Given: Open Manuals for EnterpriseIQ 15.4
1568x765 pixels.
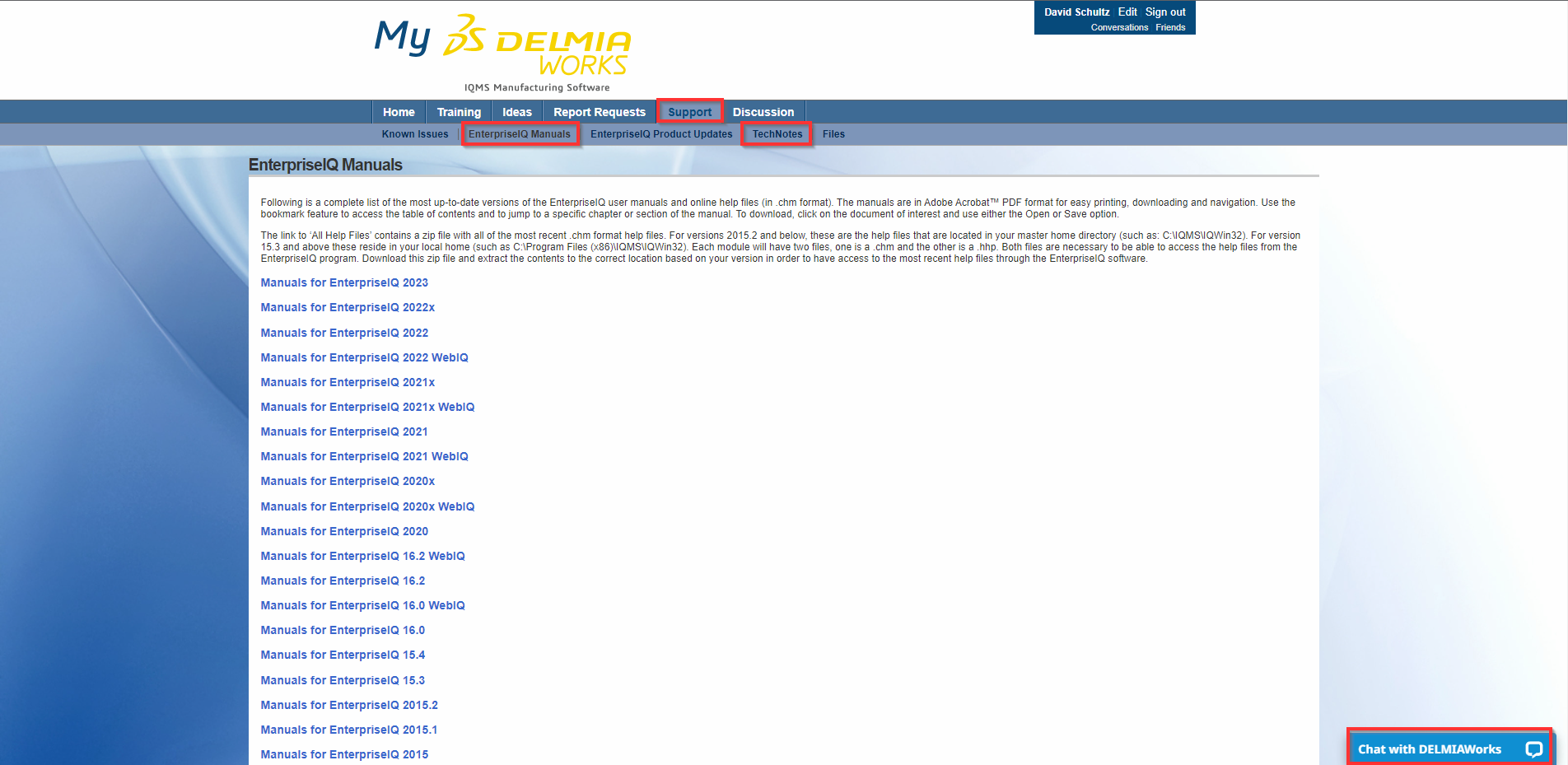Looking at the screenshot, I should click(343, 655).
